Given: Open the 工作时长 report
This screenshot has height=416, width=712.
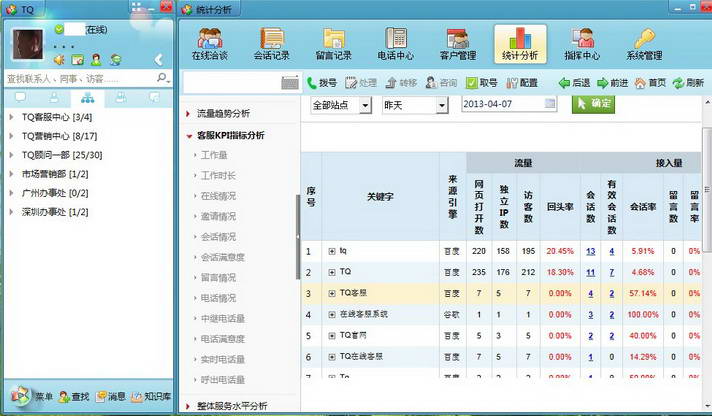Looking at the screenshot, I should (x=218, y=176).
